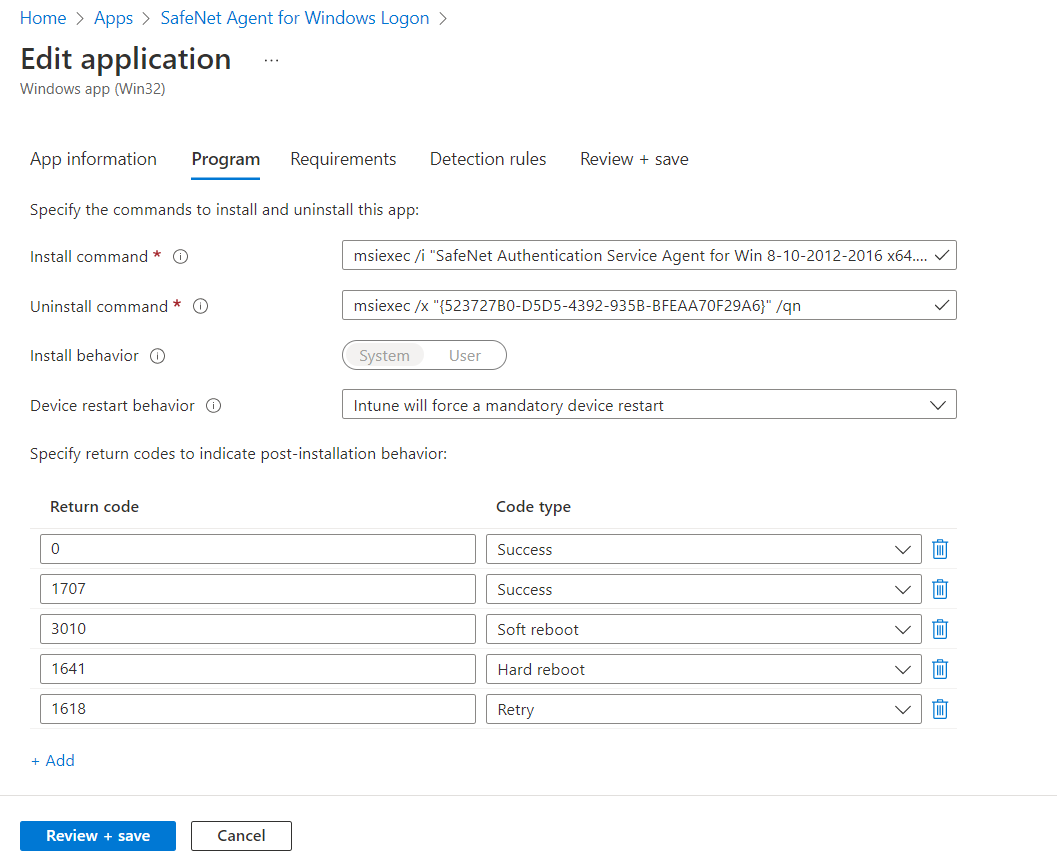
Task: Open the ellipsis more options menu
Action: point(271,60)
